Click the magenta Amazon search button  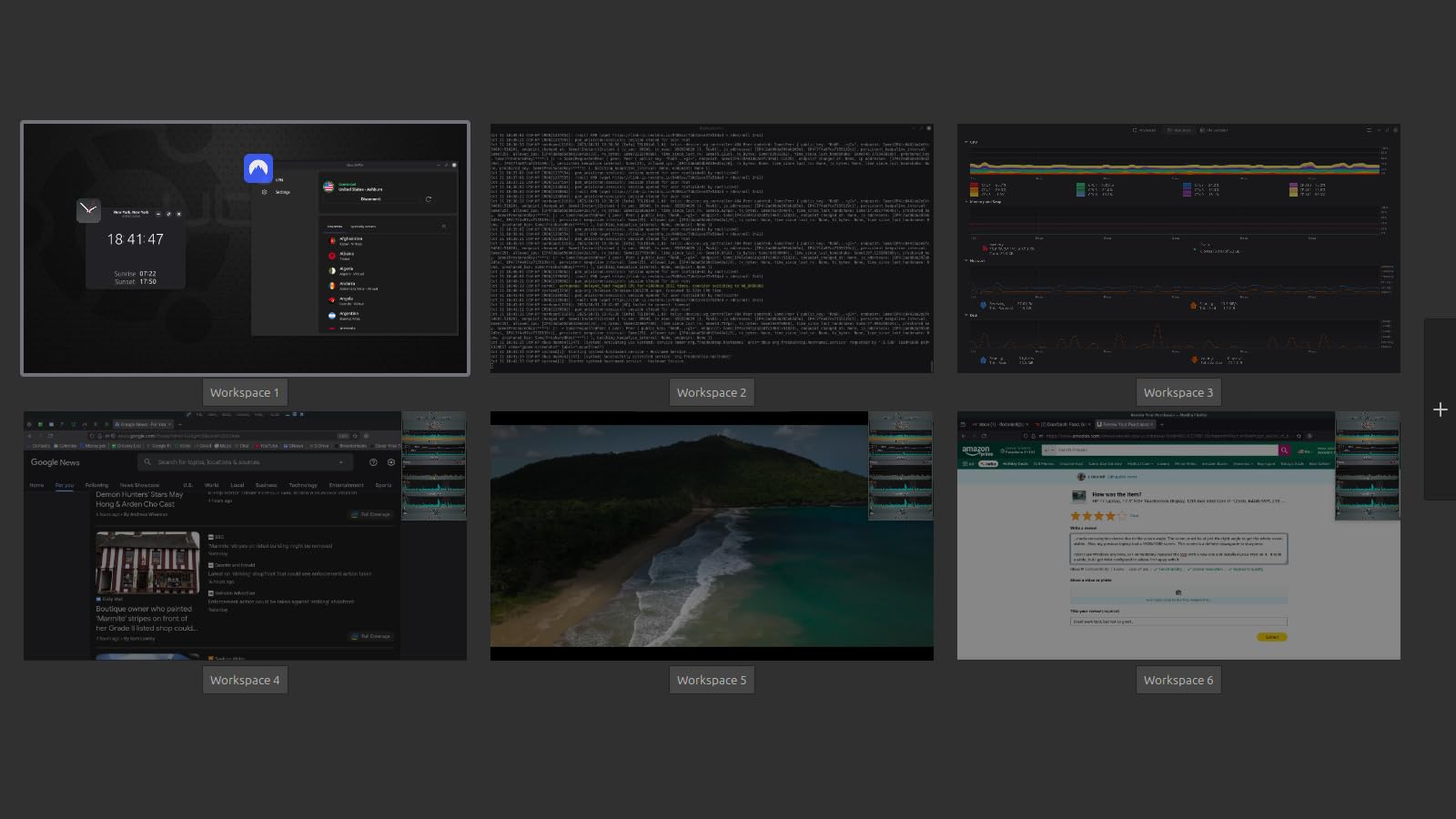click(x=1284, y=450)
